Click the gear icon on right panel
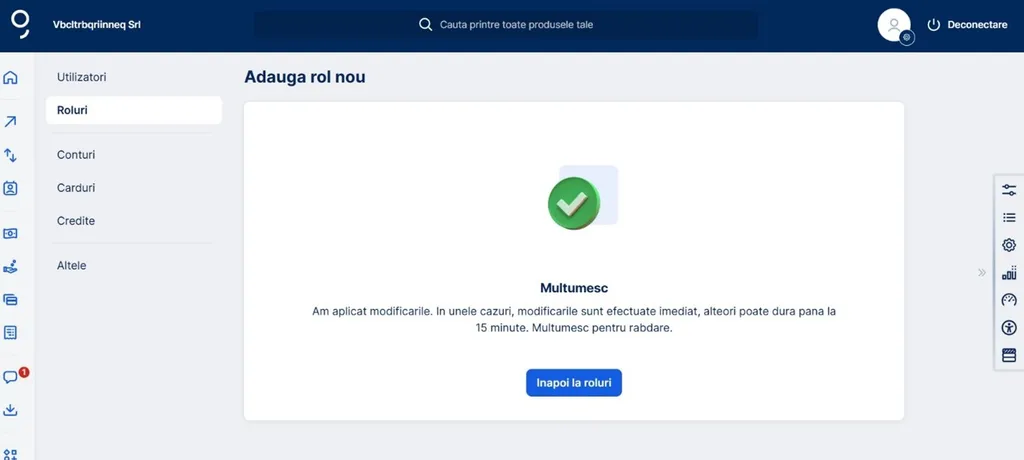The width and height of the screenshot is (1024, 460). pyautogui.click(x=1008, y=245)
